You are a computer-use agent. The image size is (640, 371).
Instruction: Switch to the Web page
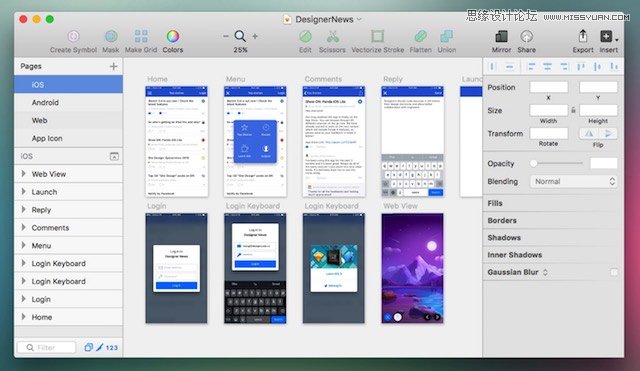tap(68, 120)
